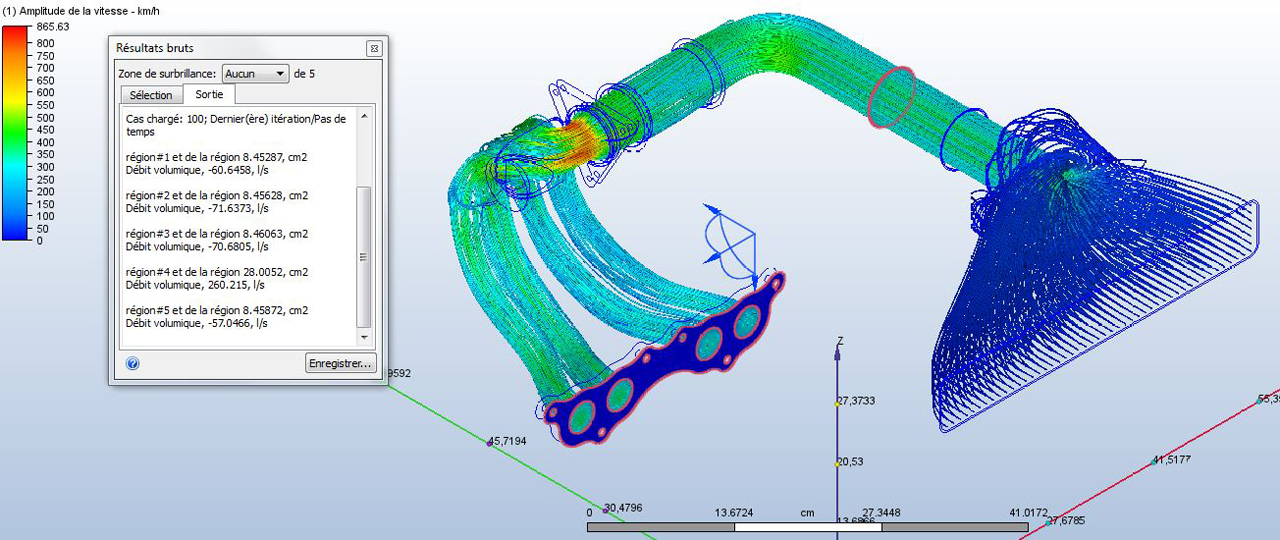Select the Sortie tab

(209, 95)
